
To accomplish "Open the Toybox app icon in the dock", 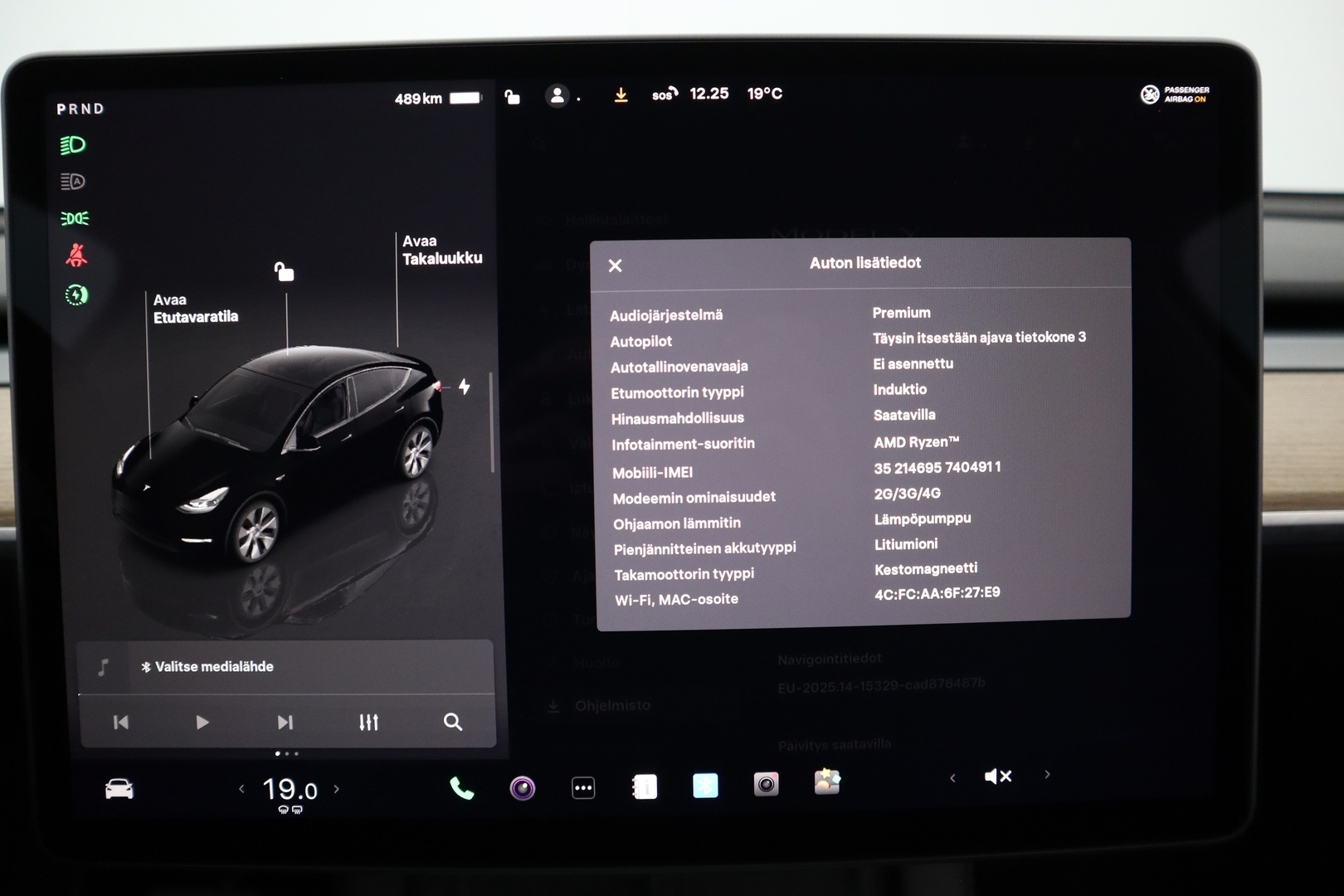I will (x=825, y=781).
